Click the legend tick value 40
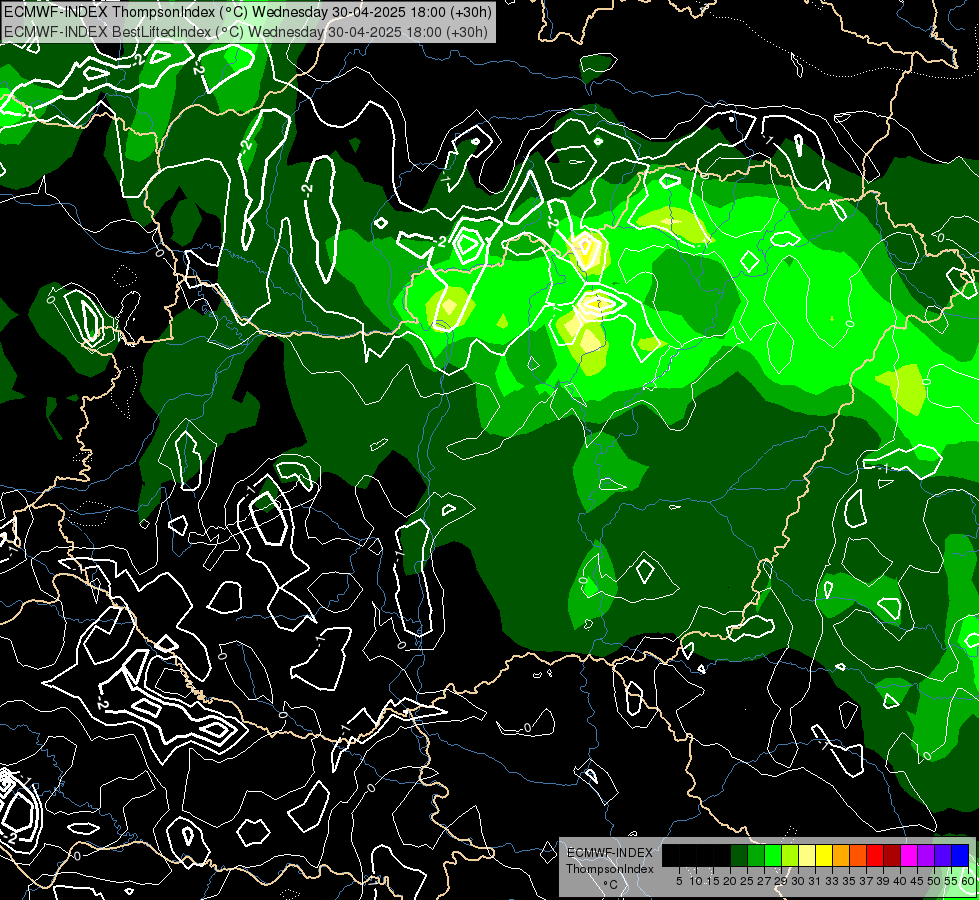 [x=900, y=881]
